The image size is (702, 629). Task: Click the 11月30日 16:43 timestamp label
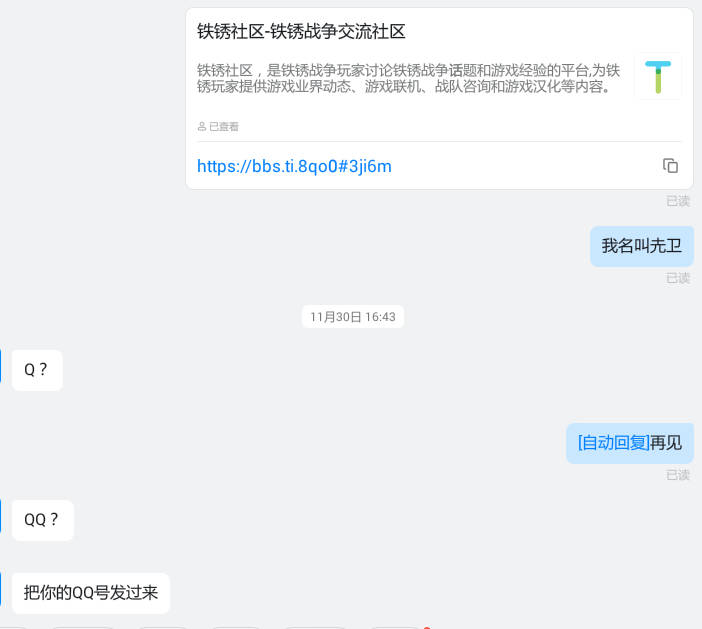(353, 317)
